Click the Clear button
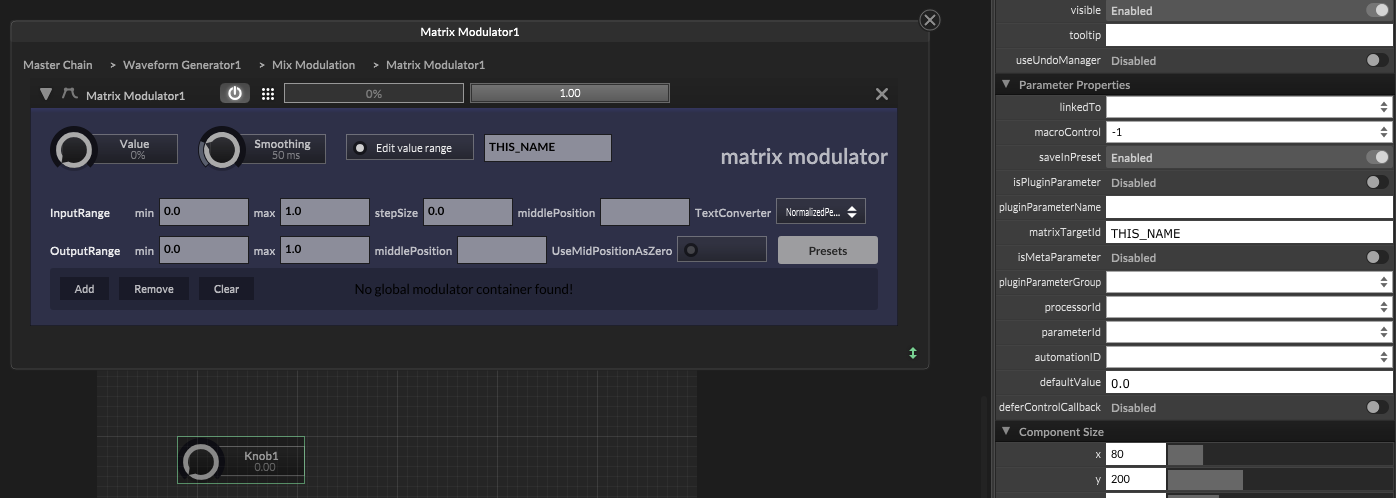 (226, 289)
